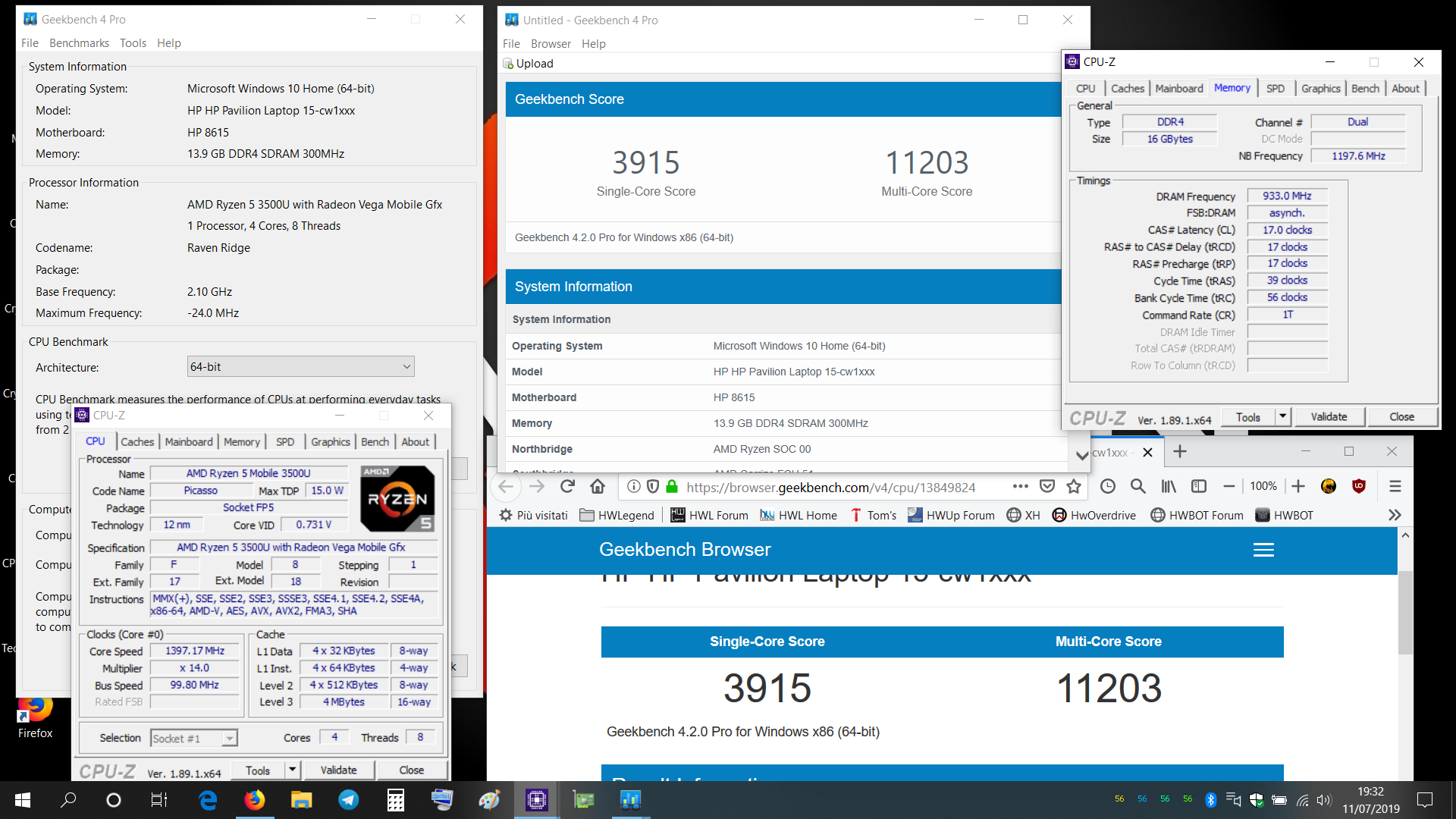Zoom in with the plus icon

click(x=1298, y=487)
